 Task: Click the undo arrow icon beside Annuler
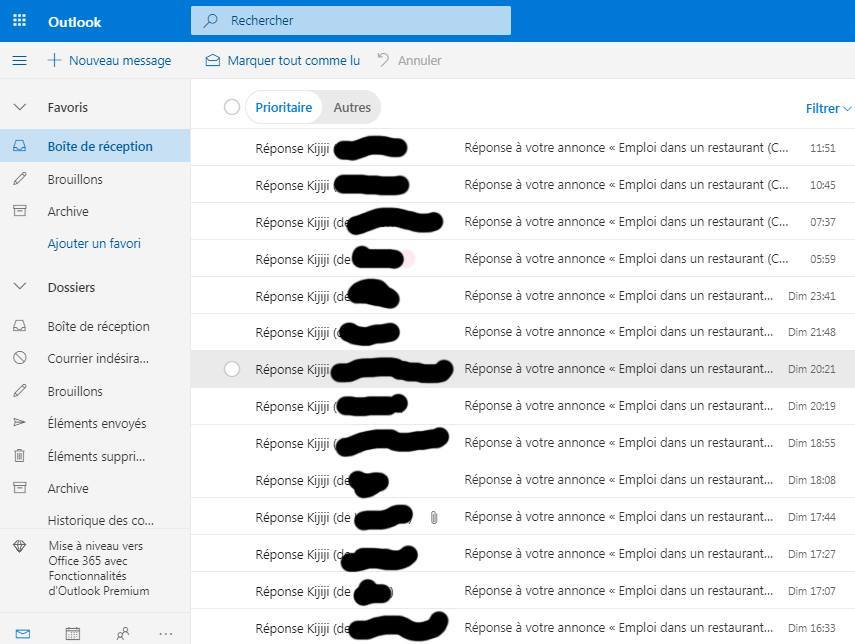click(x=383, y=60)
